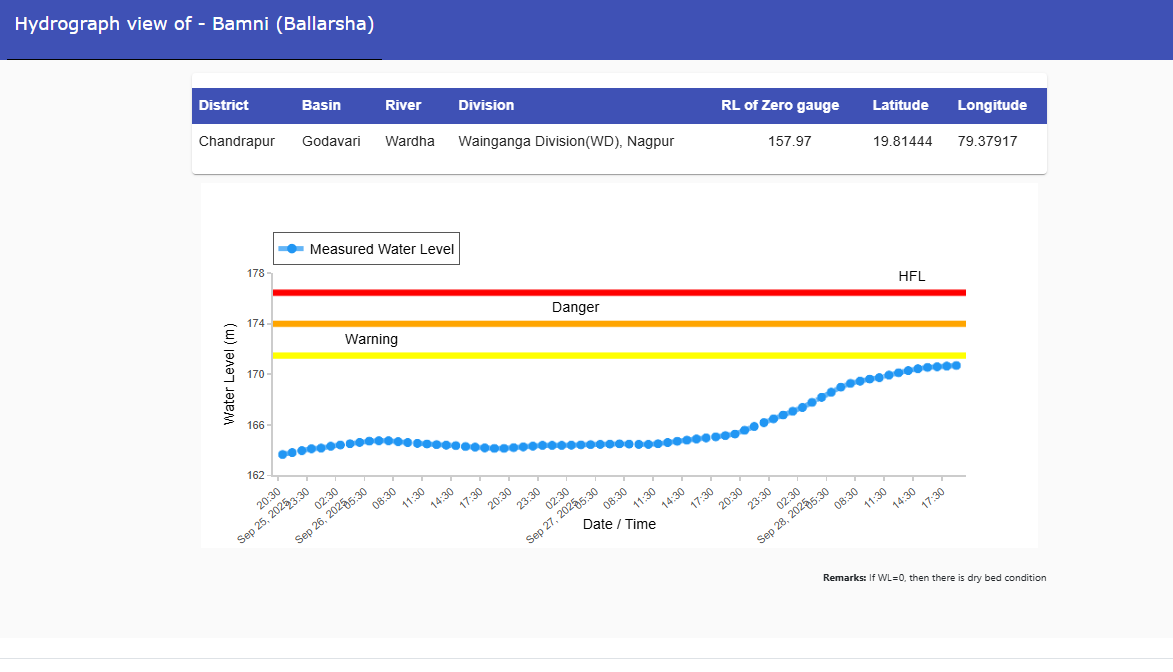Click the Wardha river cell
The image size is (1173, 672).
[x=410, y=141]
